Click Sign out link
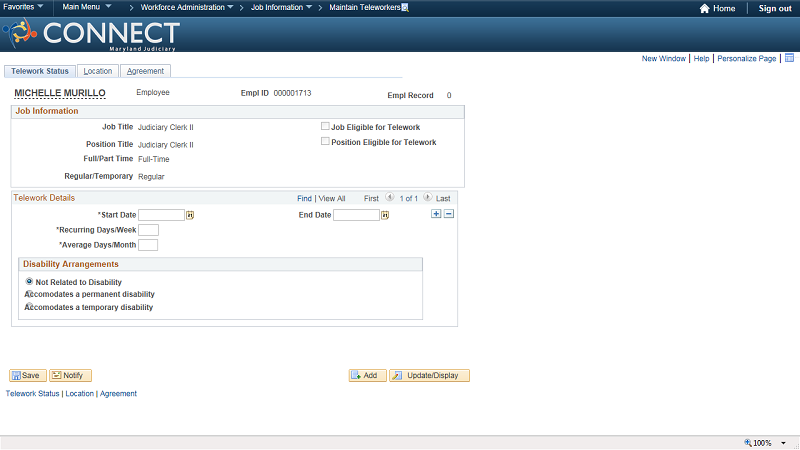 (774, 8)
